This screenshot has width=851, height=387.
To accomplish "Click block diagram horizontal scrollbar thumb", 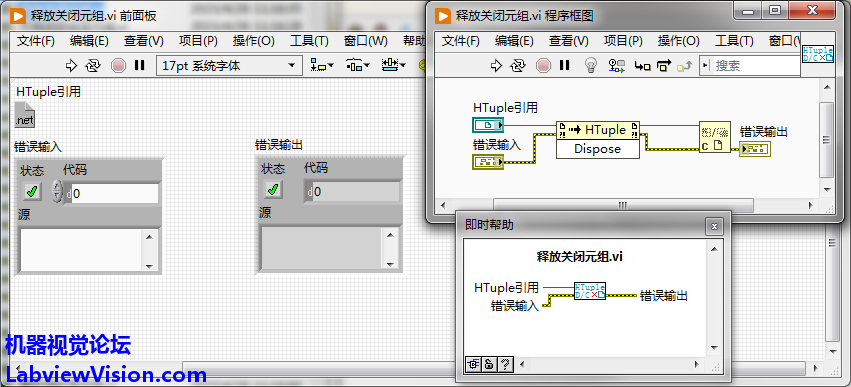I will (x=623, y=205).
